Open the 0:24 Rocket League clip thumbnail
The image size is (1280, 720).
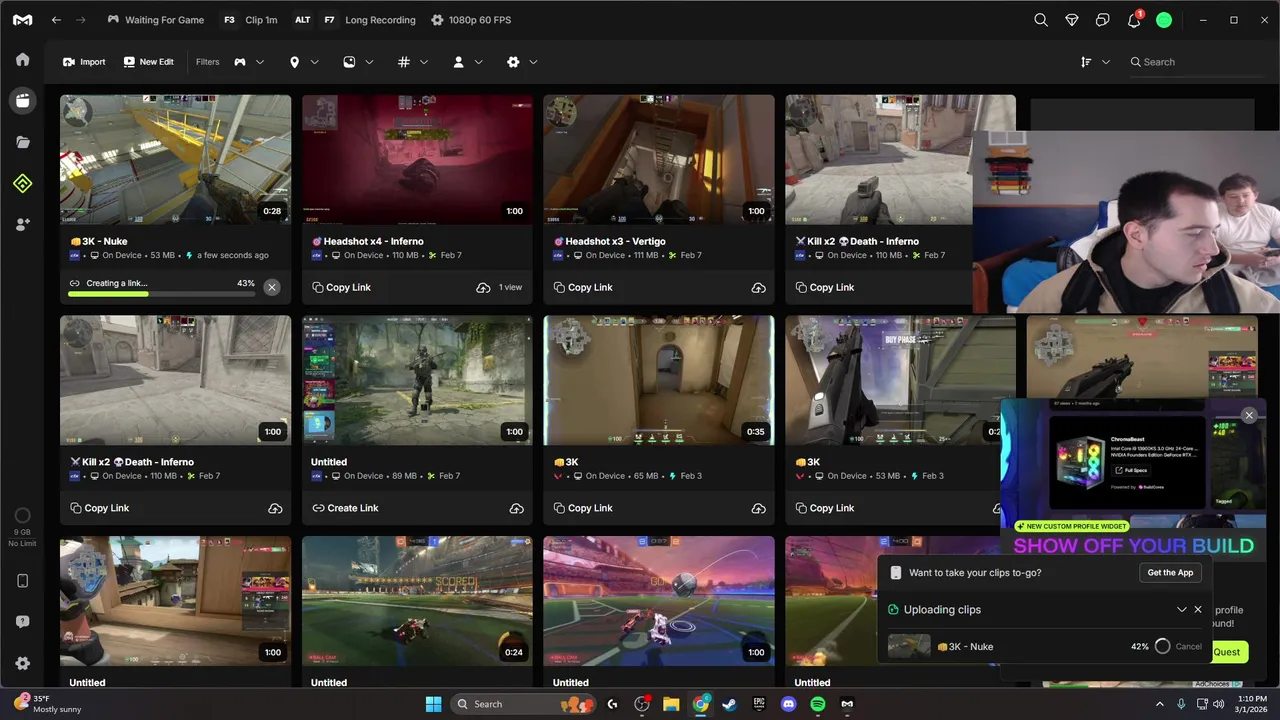pos(417,601)
